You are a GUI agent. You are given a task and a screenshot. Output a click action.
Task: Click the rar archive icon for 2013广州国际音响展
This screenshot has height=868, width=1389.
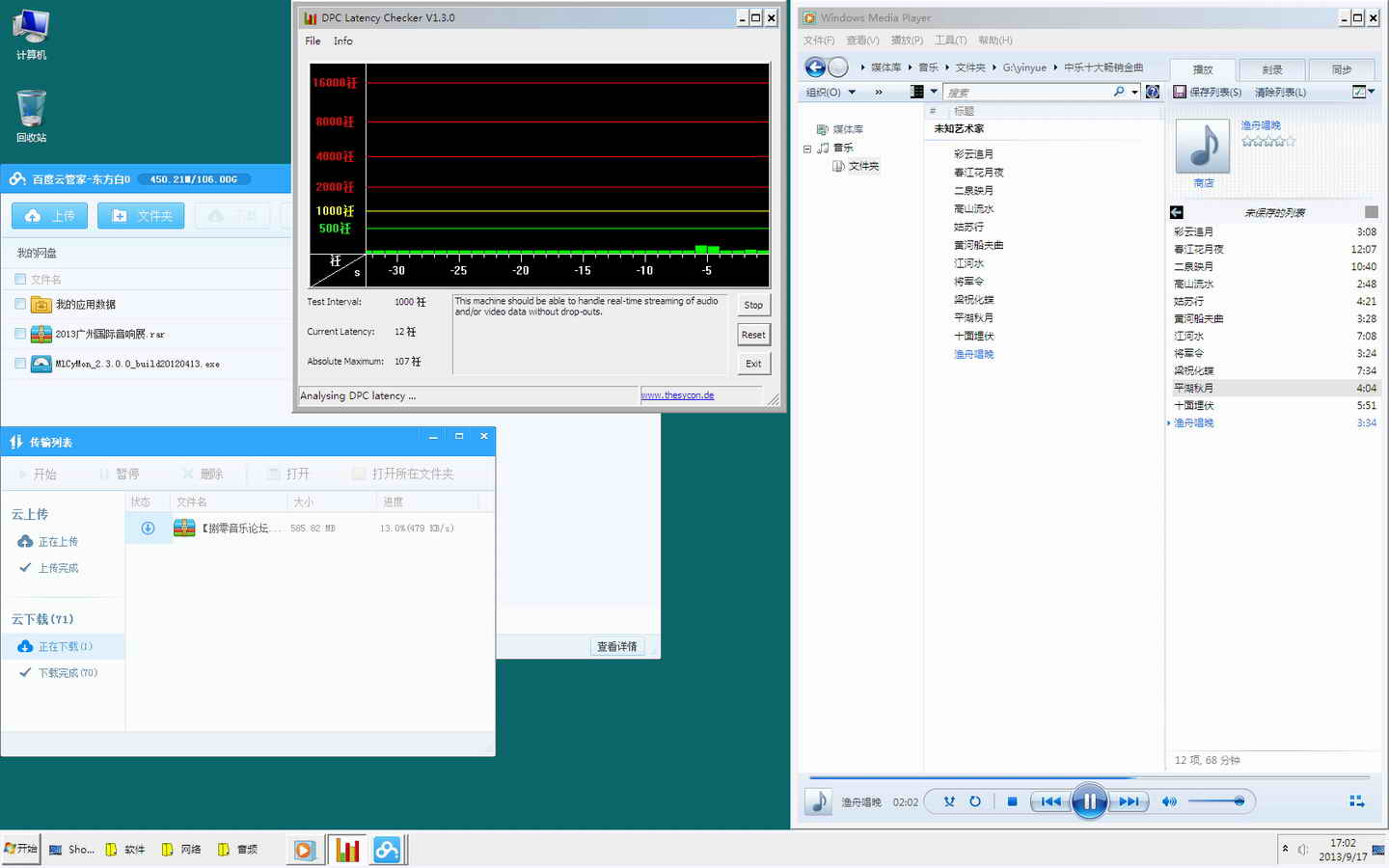tap(41, 335)
